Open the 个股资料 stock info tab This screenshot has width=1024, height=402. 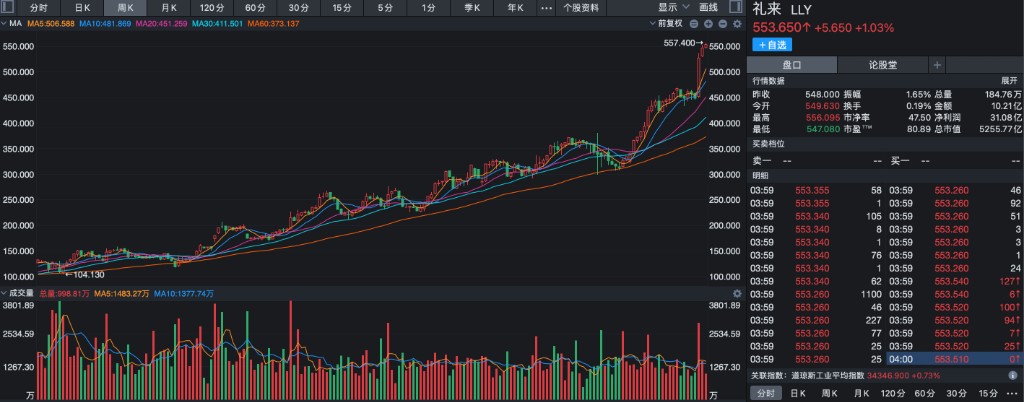(581, 7)
